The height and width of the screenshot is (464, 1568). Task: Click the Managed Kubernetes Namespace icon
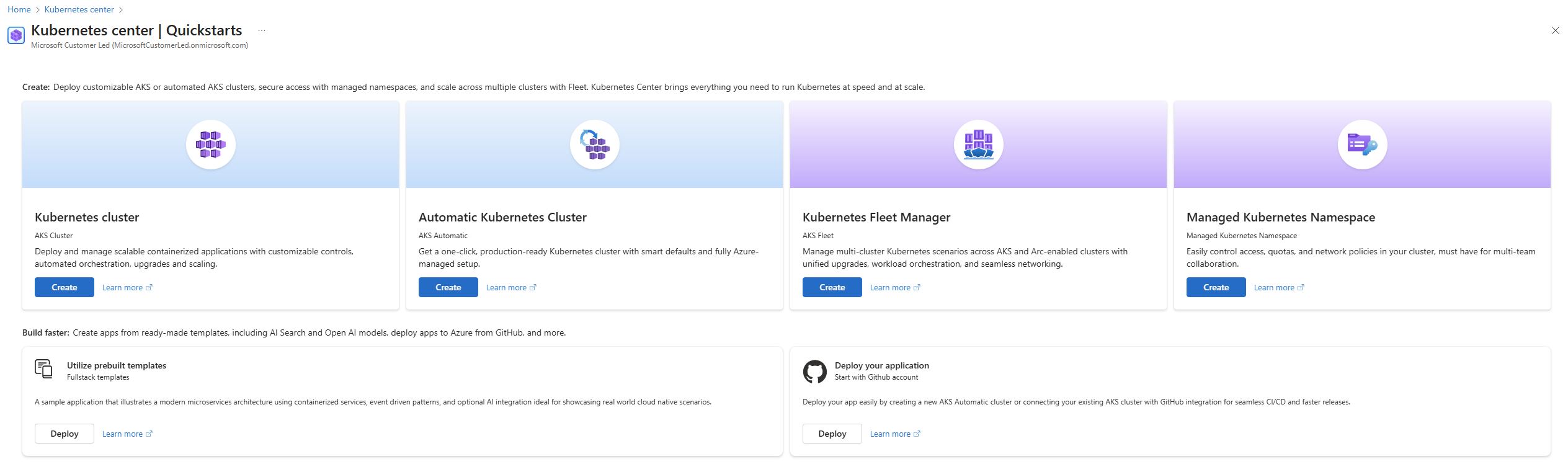pos(1362,145)
